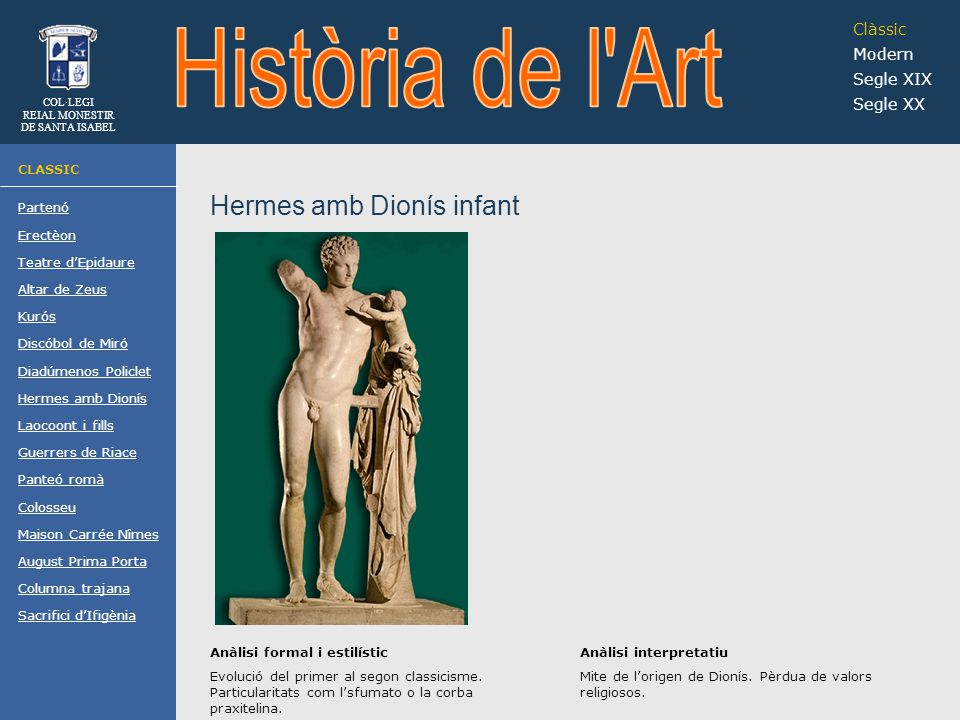Click the 'Hermes amb Dionís infant' heading
The height and width of the screenshot is (720, 960).
point(365,206)
